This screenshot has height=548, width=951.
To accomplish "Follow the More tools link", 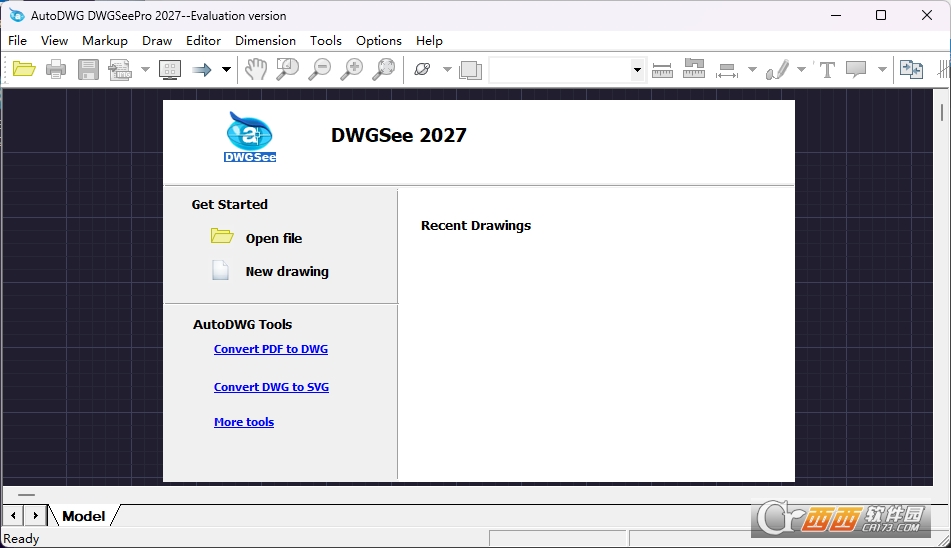I will [x=244, y=422].
